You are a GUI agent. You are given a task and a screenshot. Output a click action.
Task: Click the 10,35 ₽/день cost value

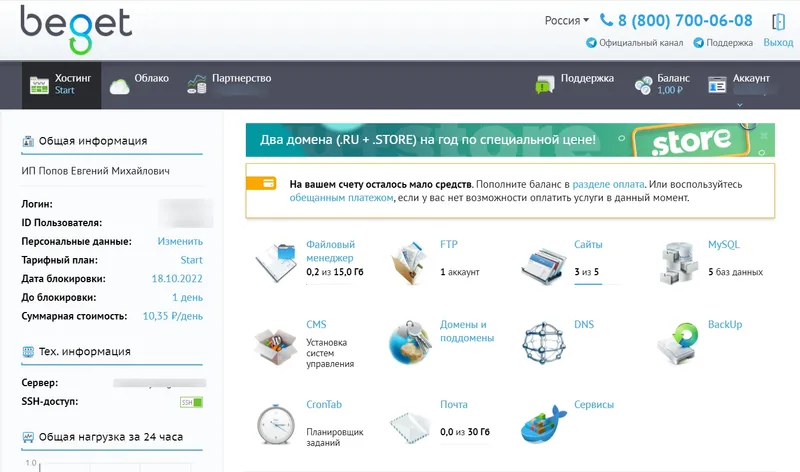(172, 316)
